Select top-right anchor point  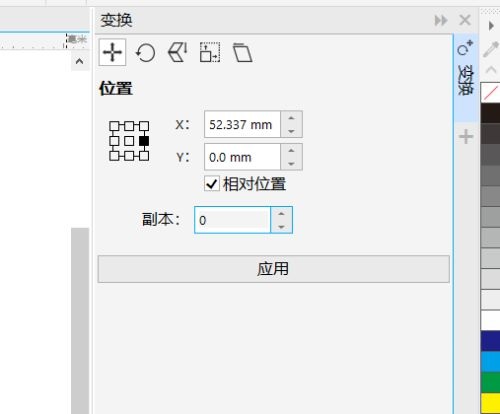click(x=144, y=126)
